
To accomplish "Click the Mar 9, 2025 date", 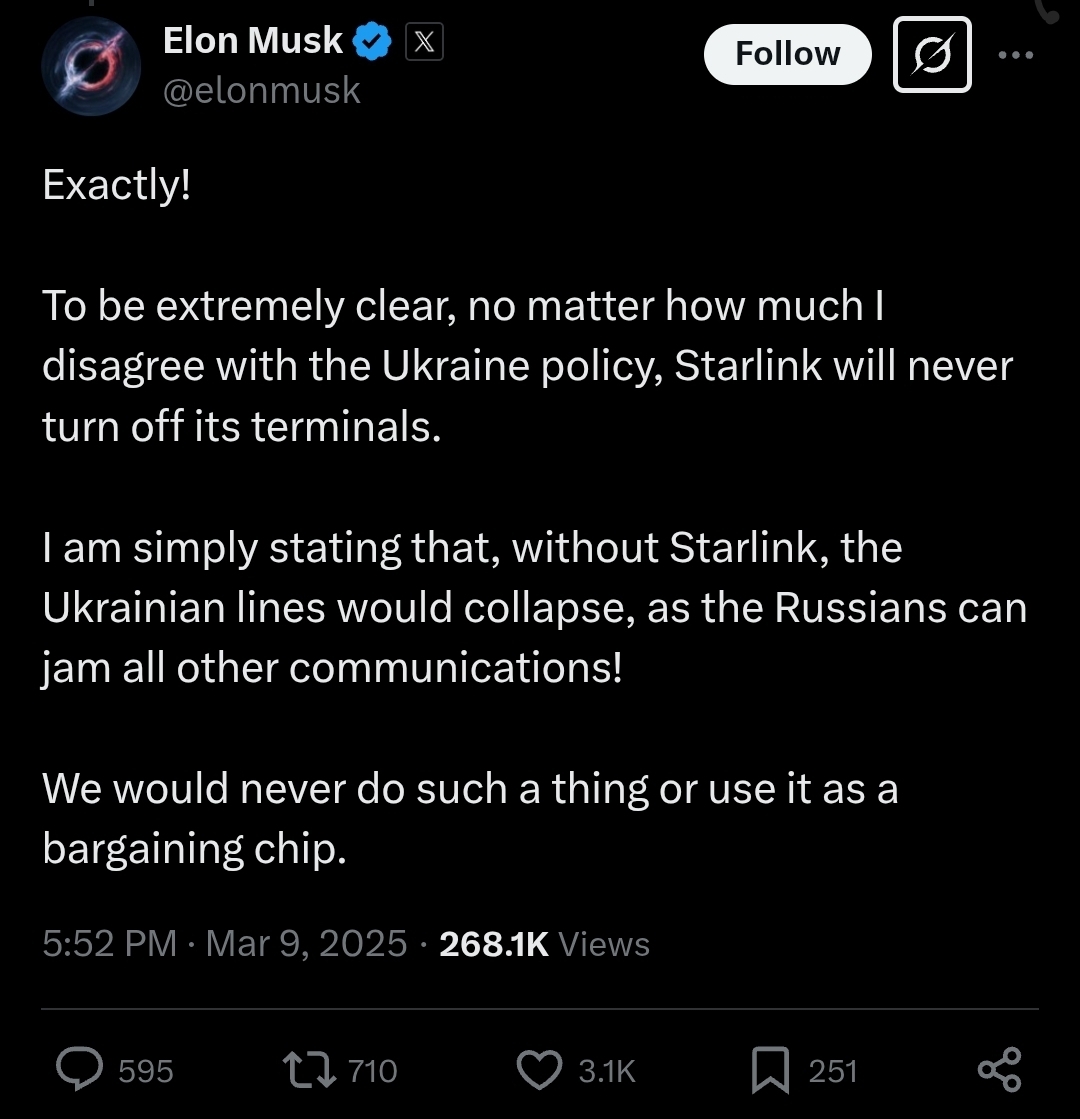I will tap(306, 943).
